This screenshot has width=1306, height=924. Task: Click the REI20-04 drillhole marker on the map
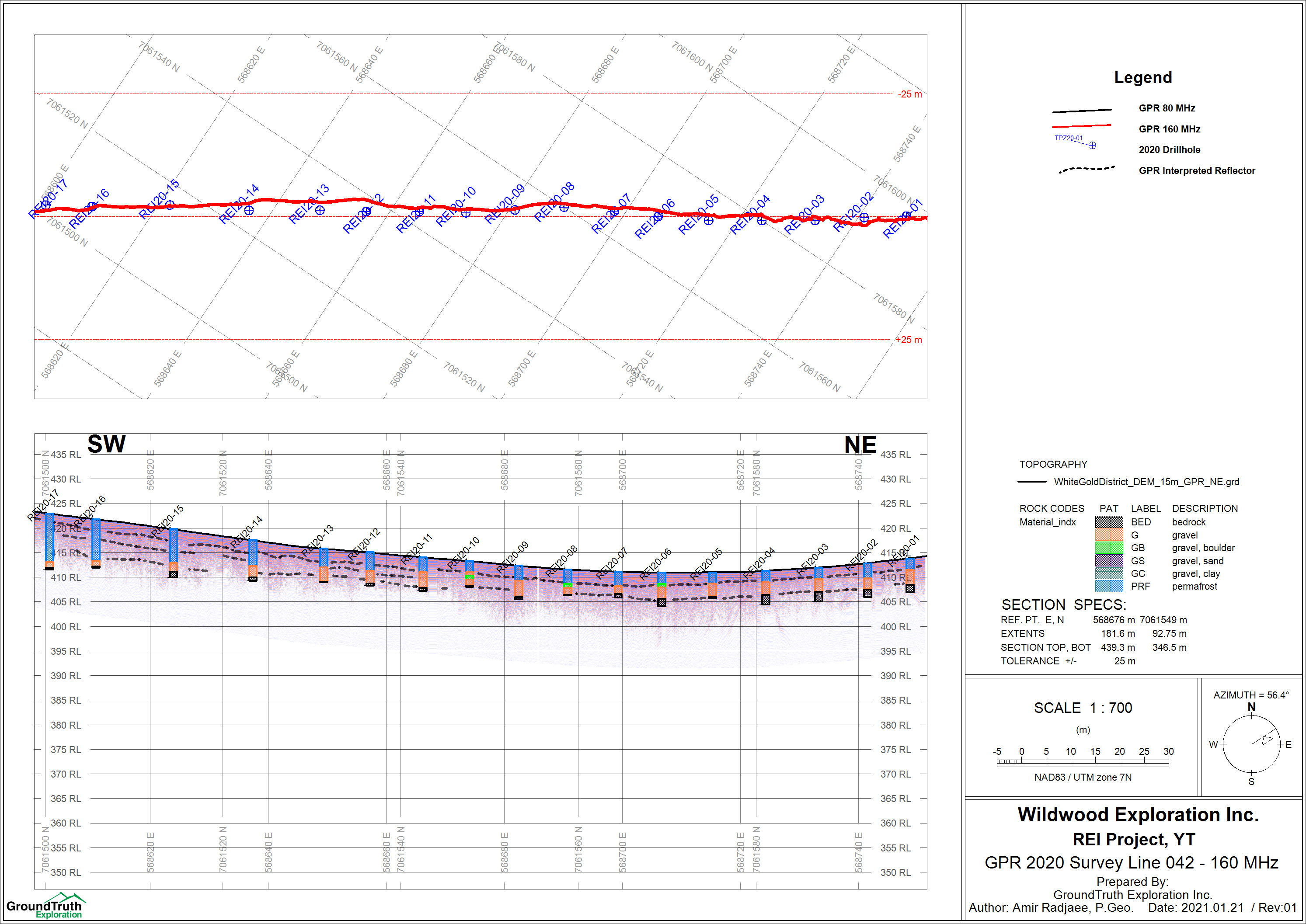[x=762, y=221]
